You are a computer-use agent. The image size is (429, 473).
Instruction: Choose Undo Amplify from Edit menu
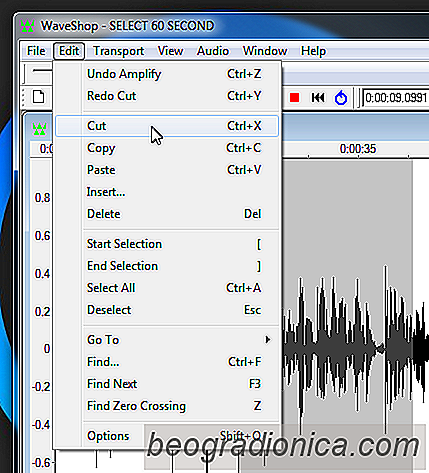(167, 74)
